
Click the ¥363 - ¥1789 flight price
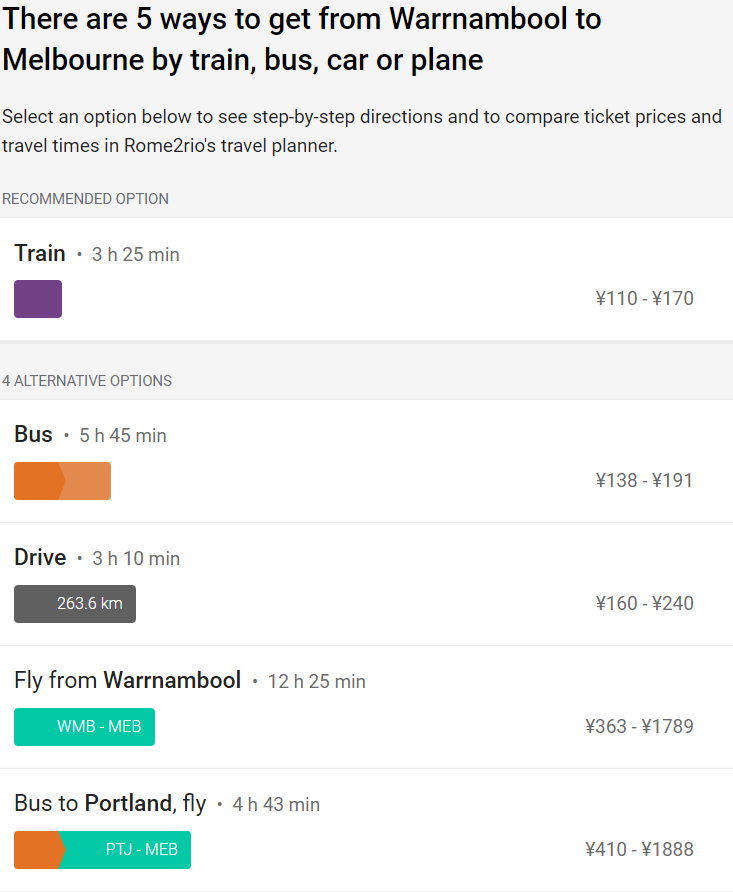click(639, 727)
